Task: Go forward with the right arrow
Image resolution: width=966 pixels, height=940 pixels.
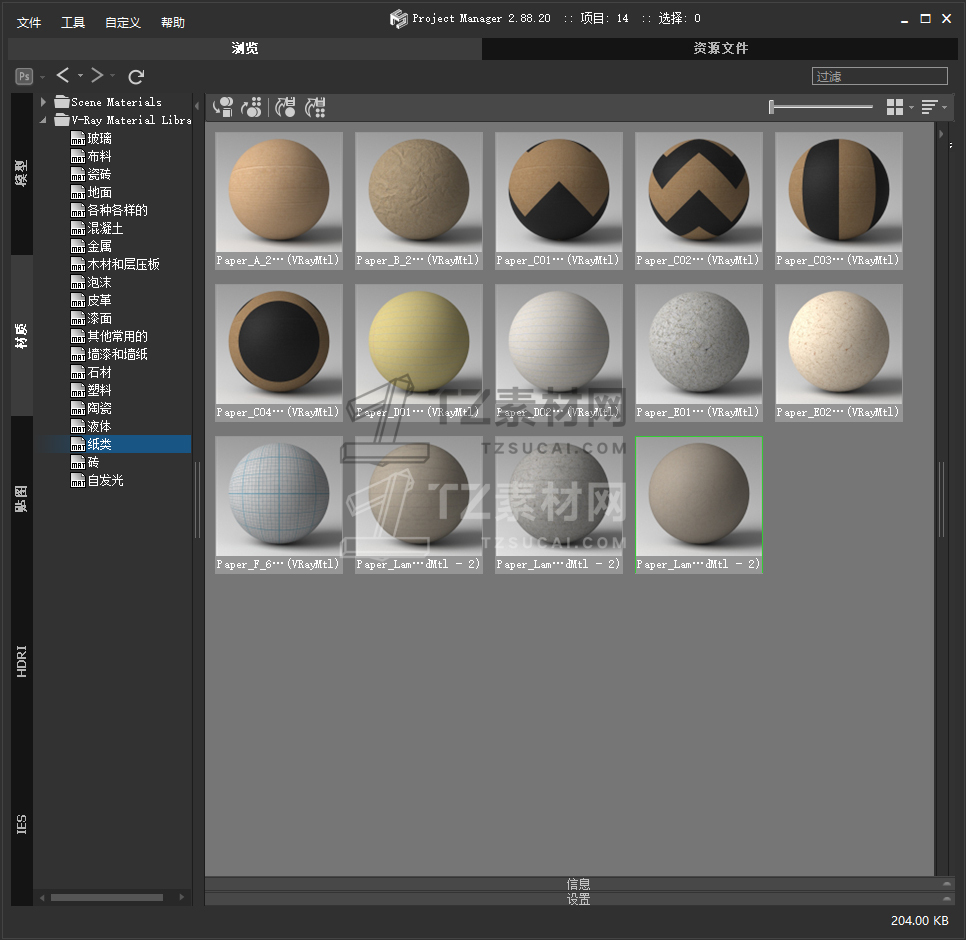Action: tap(97, 76)
